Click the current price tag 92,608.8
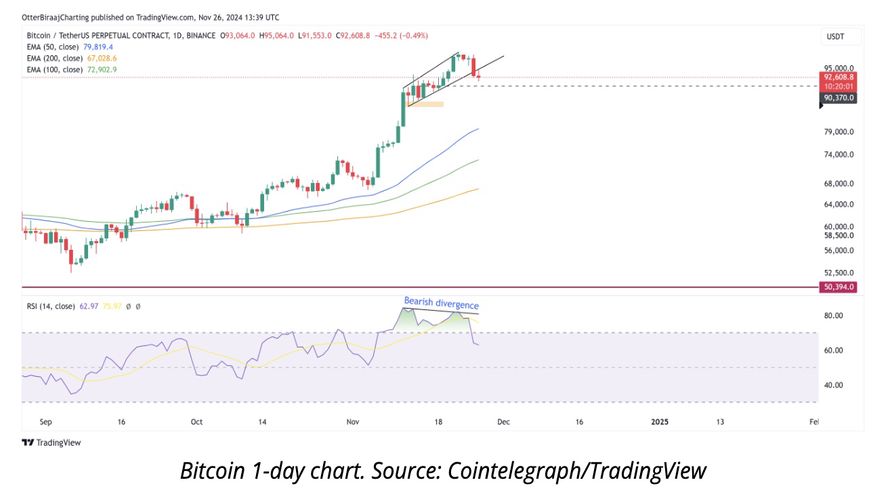Image resolution: width=890 pixels, height=501 pixels. [x=838, y=77]
